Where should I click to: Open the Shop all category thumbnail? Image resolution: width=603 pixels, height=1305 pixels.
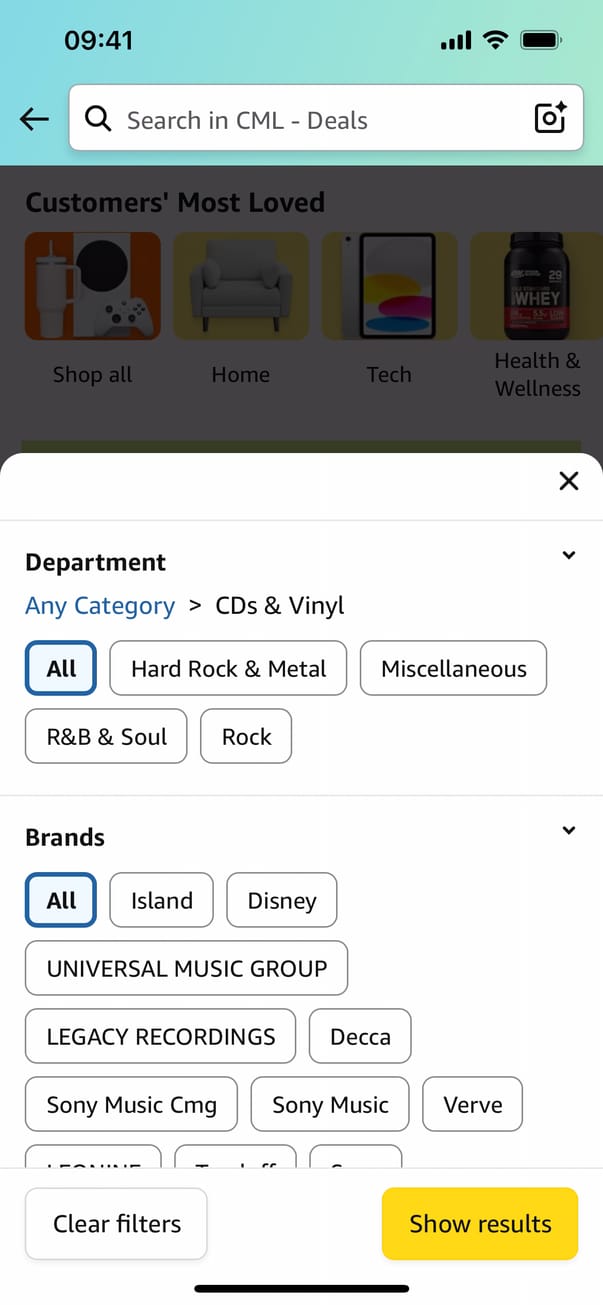click(x=92, y=286)
